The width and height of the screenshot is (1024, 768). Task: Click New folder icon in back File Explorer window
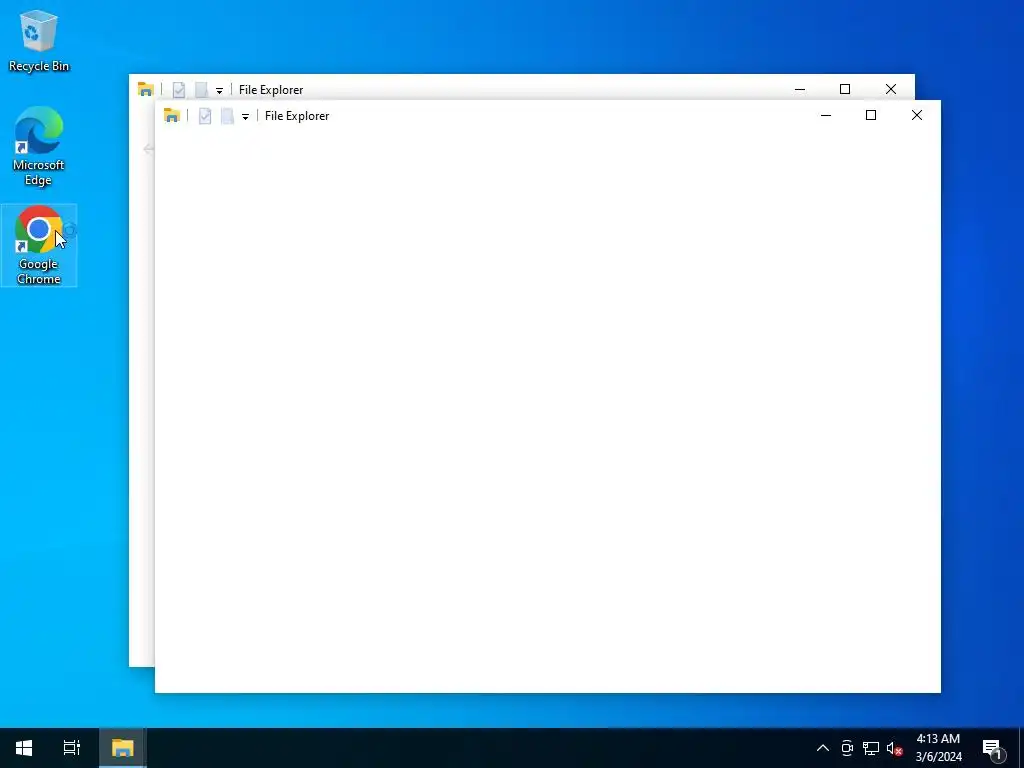pos(201,89)
